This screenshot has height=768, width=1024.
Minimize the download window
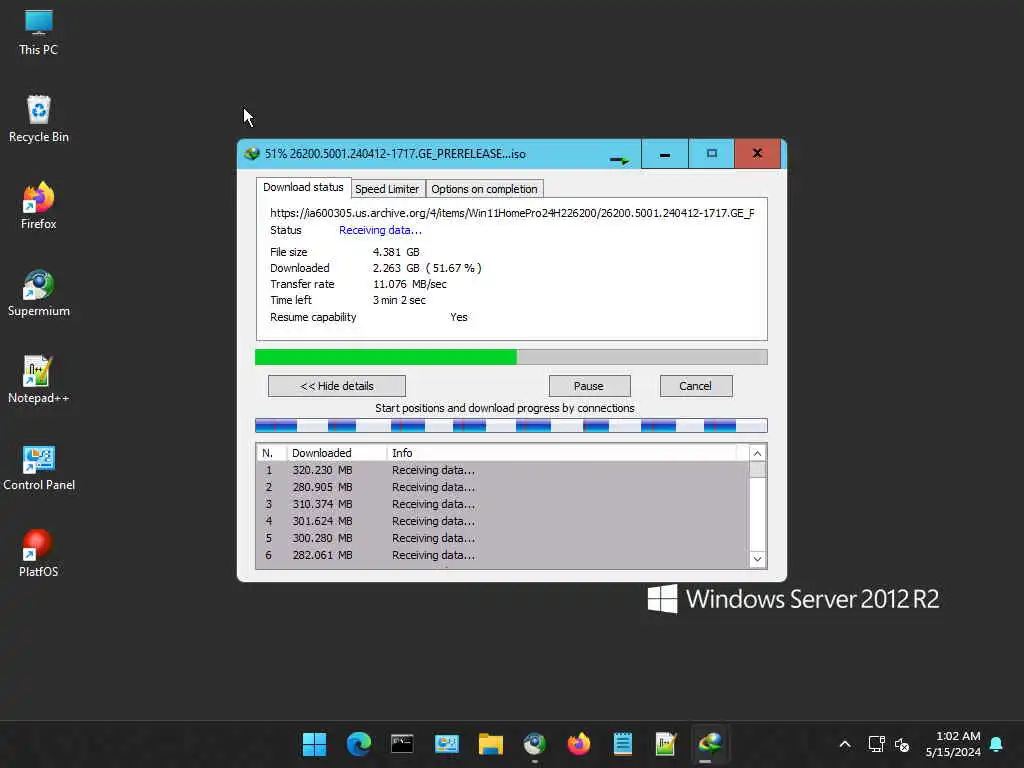(x=665, y=154)
